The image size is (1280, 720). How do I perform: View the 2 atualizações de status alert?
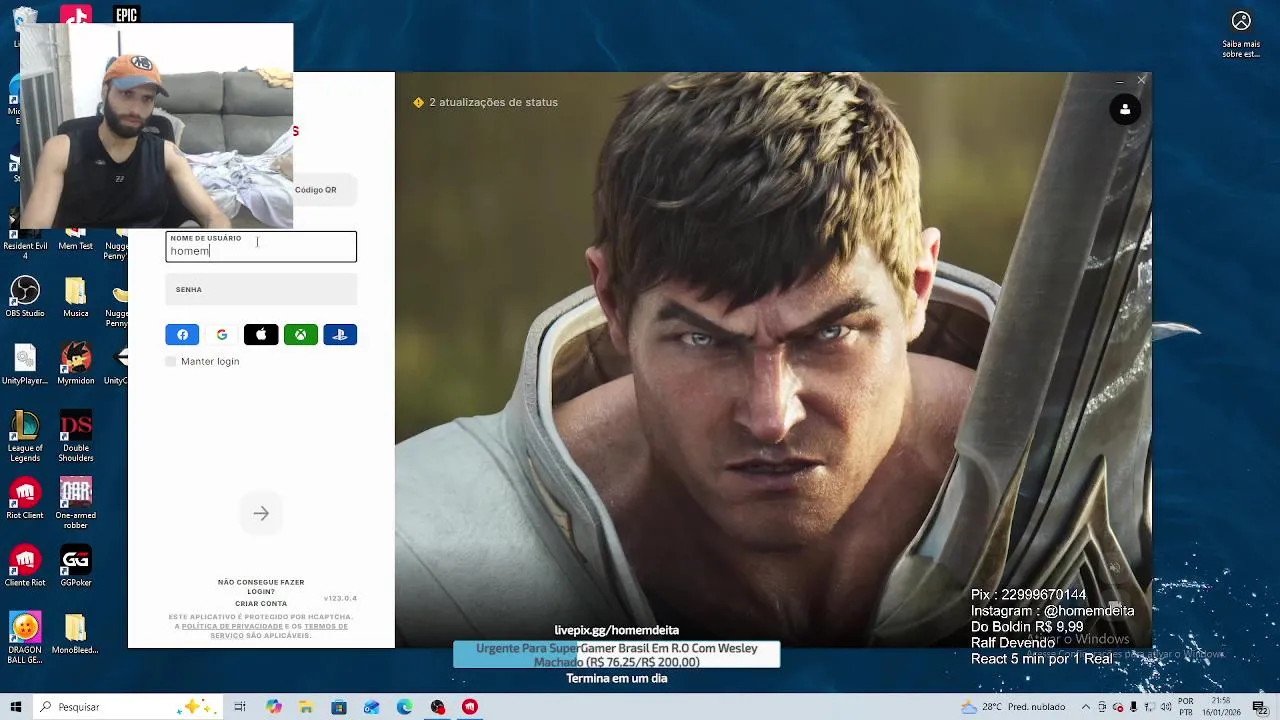[x=486, y=102]
